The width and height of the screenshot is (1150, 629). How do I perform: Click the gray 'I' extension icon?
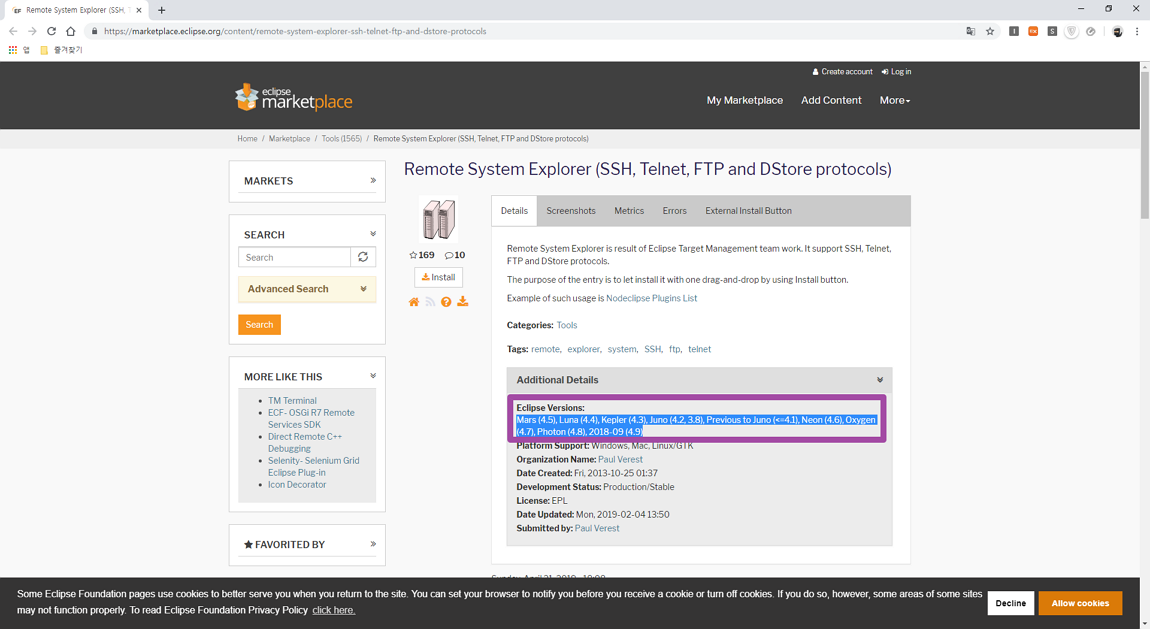click(x=1014, y=32)
